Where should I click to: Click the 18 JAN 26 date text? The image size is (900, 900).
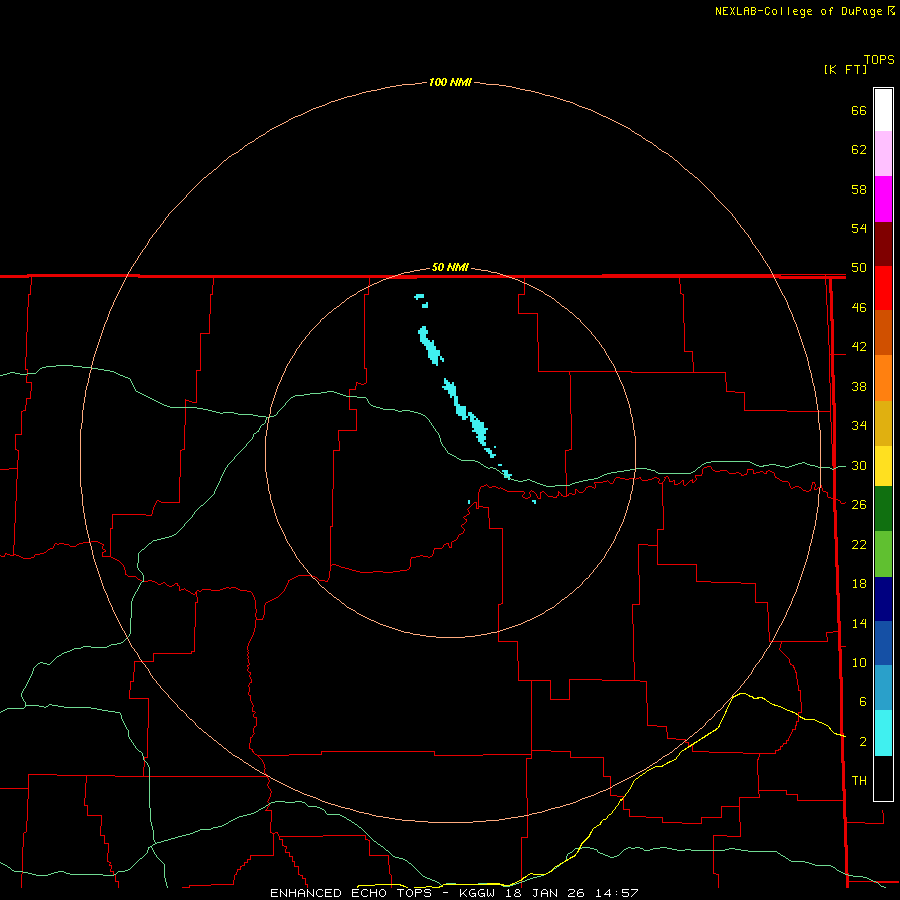[x=547, y=893]
